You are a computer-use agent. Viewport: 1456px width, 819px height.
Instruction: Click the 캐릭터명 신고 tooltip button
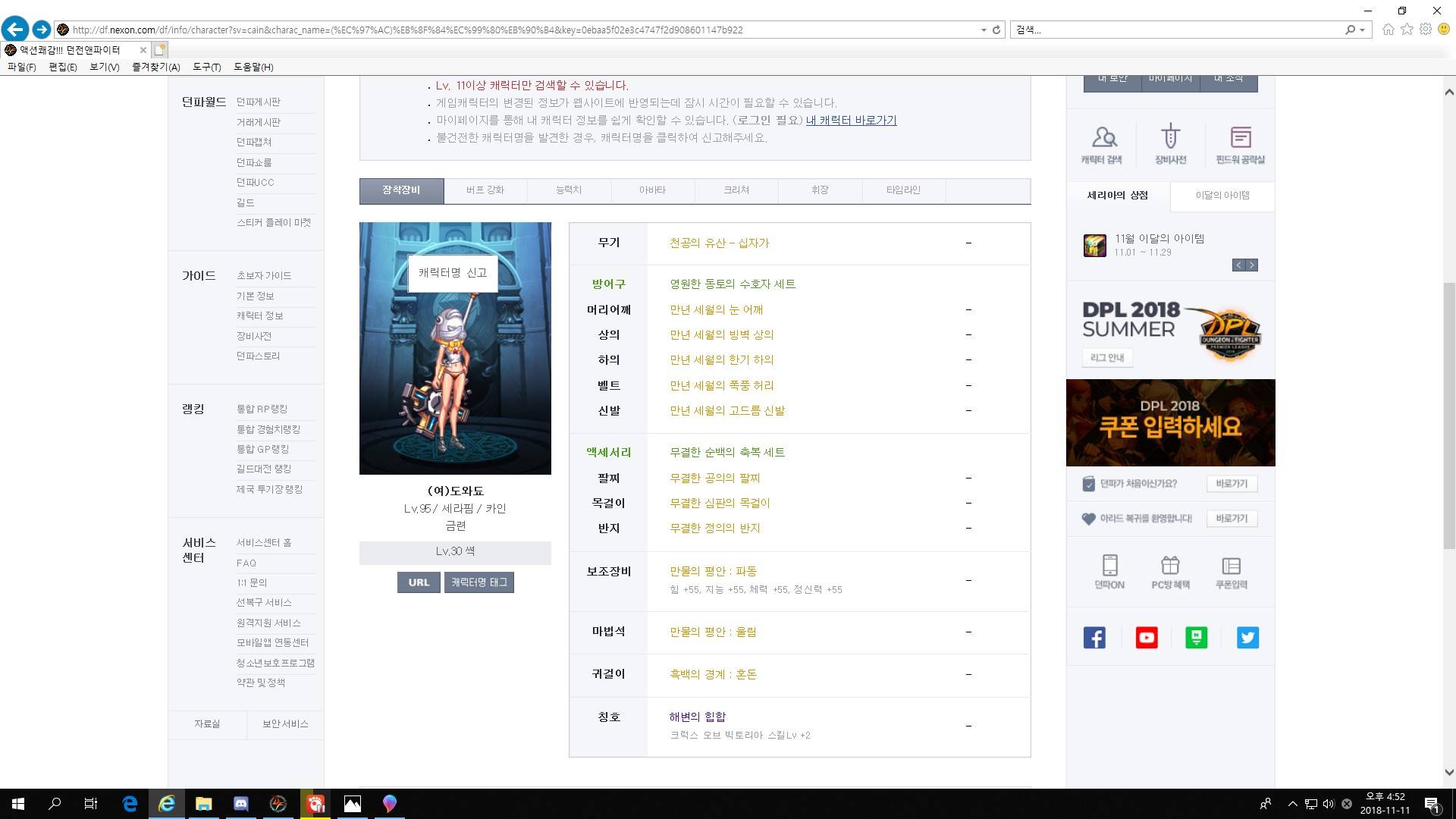(x=453, y=273)
